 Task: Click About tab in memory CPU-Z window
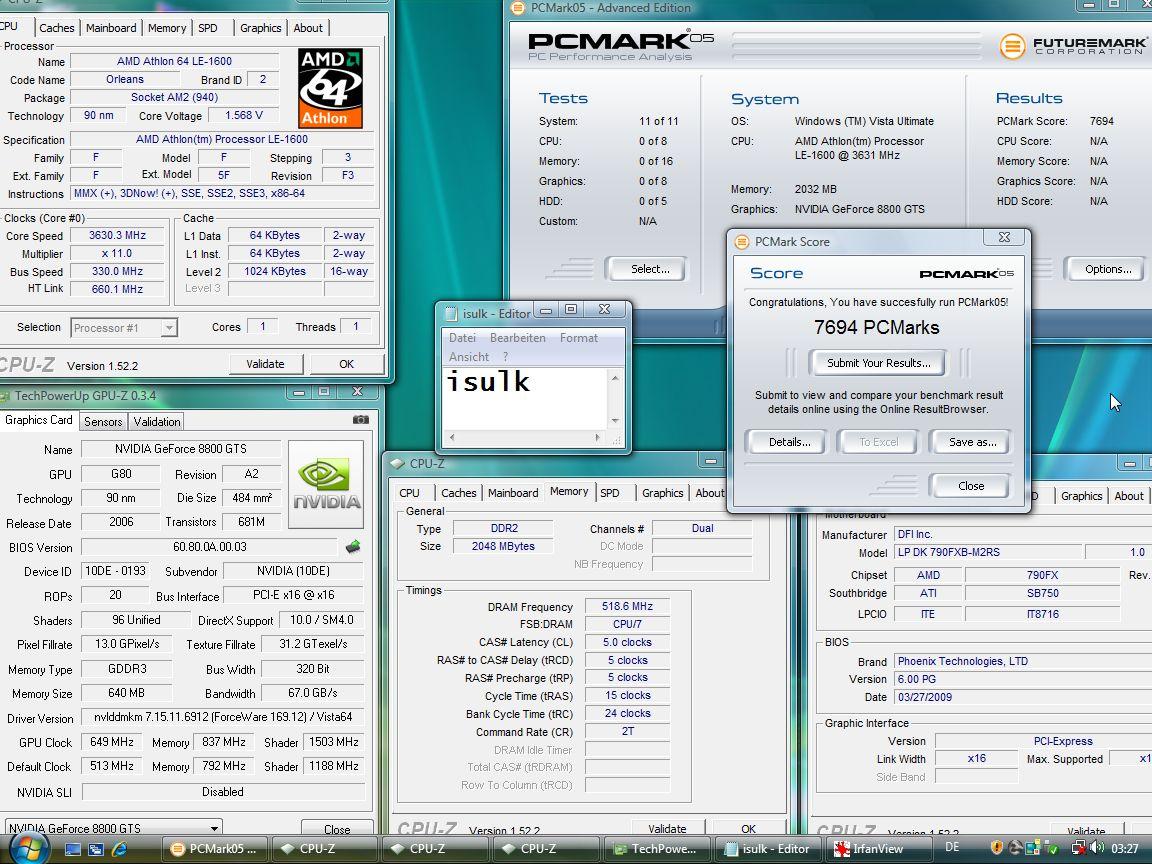709,493
